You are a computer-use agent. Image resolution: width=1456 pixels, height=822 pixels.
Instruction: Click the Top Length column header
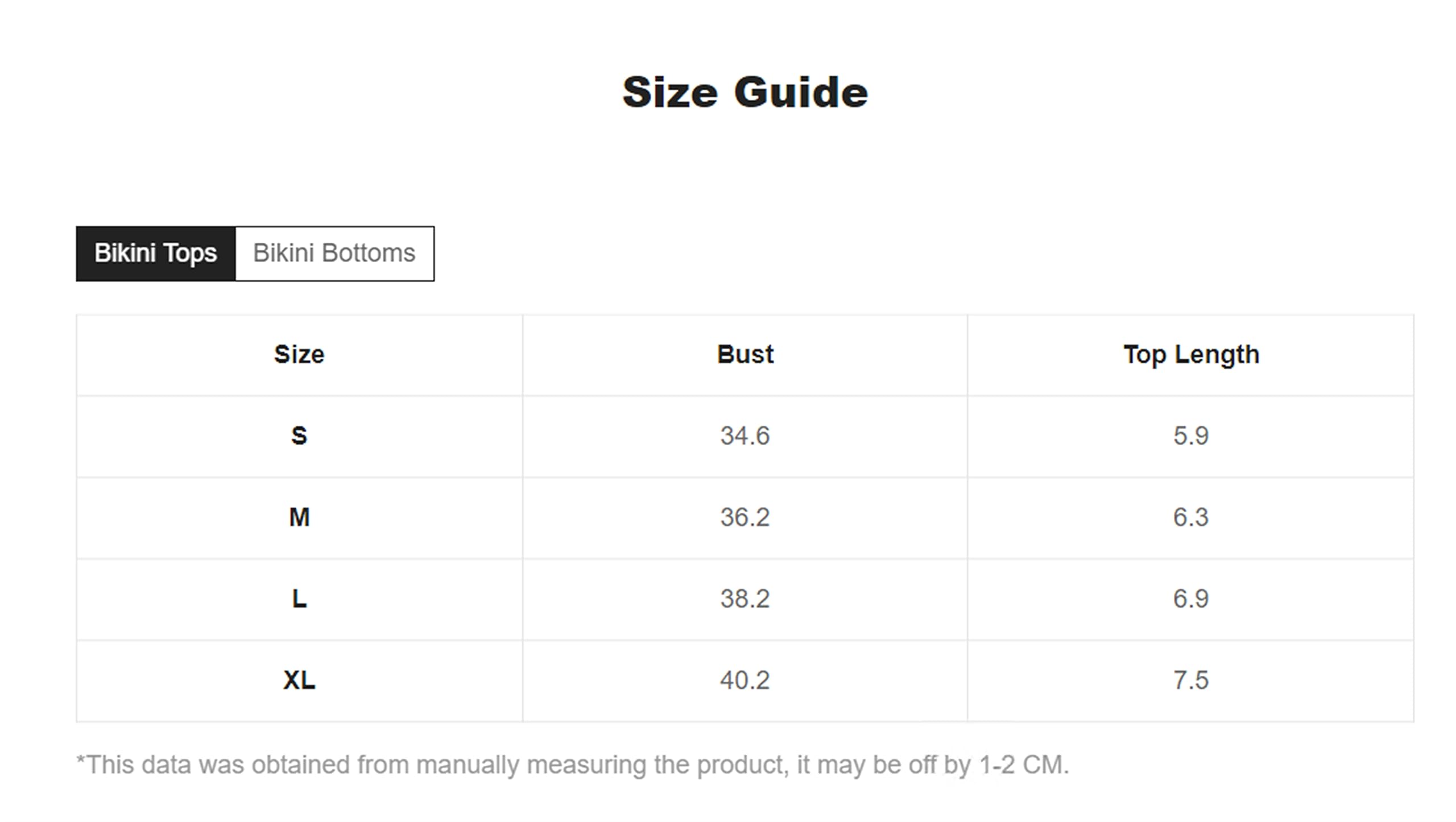point(1191,355)
